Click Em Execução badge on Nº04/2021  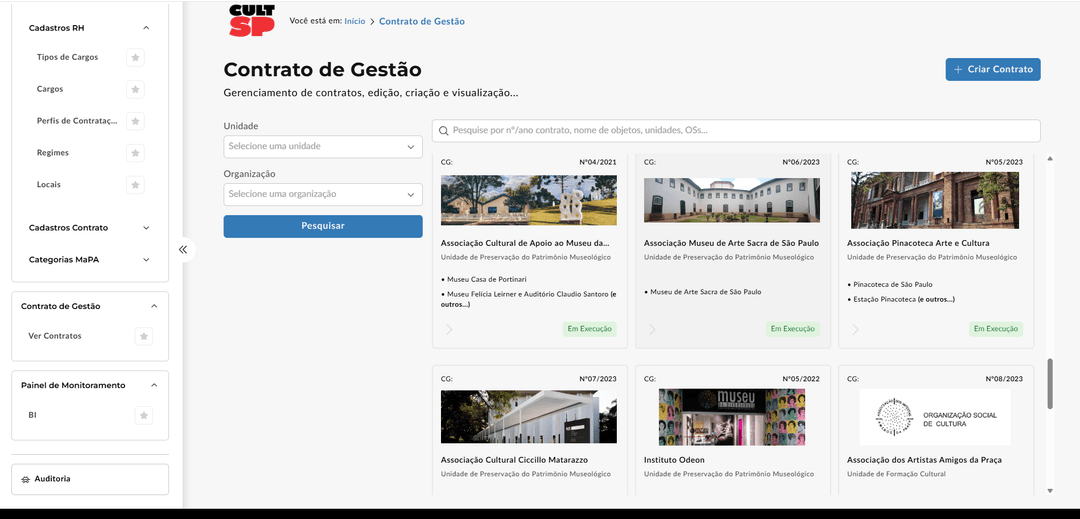click(x=590, y=329)
